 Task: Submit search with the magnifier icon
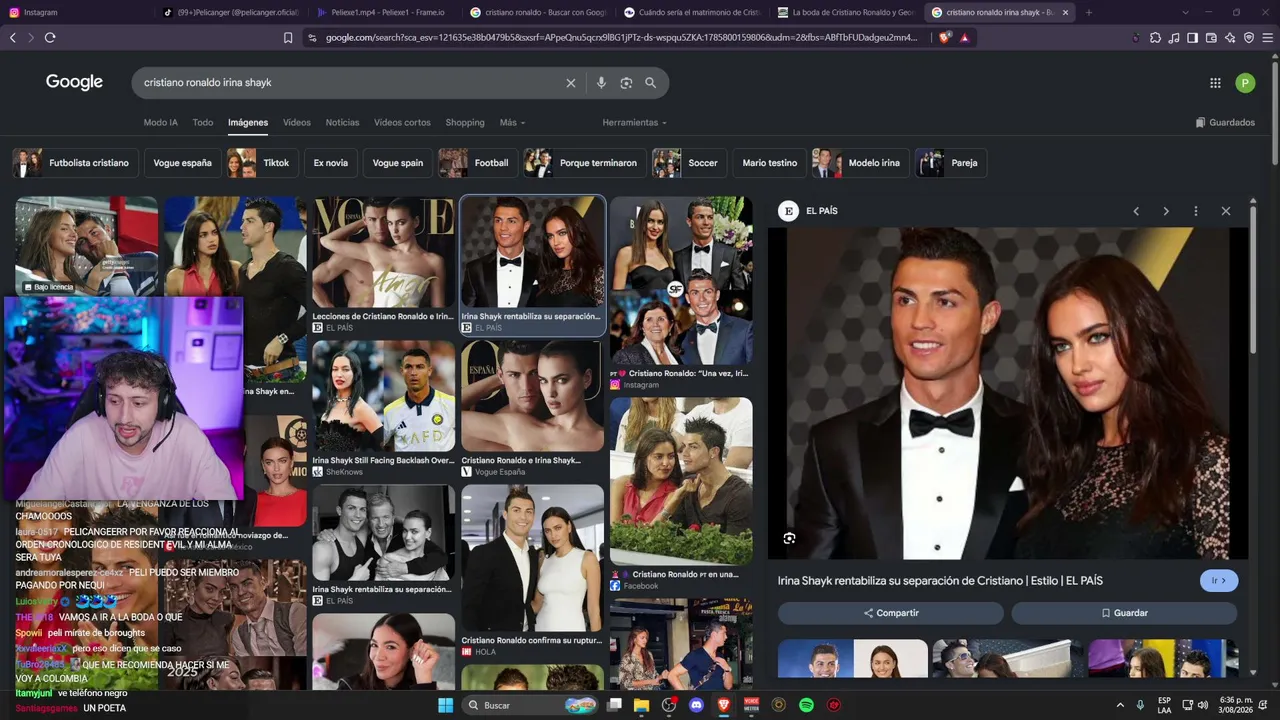(x=650, y=83)
